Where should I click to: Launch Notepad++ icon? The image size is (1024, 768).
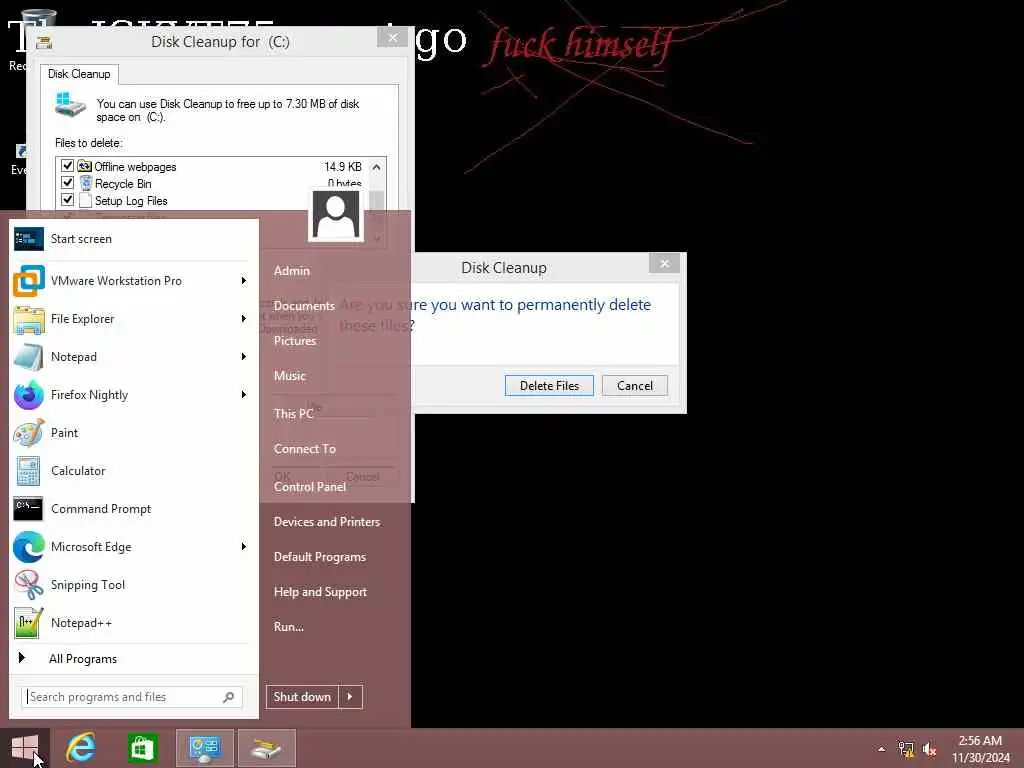pyautogui.click(x=29, y=623)
